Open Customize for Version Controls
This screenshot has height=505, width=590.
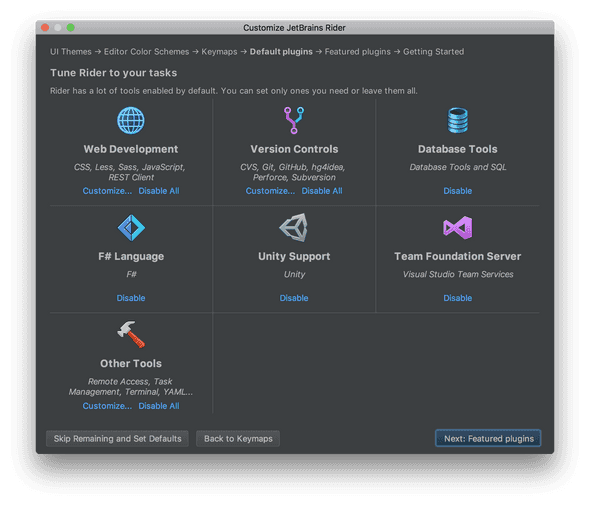(x=270, y=191)
